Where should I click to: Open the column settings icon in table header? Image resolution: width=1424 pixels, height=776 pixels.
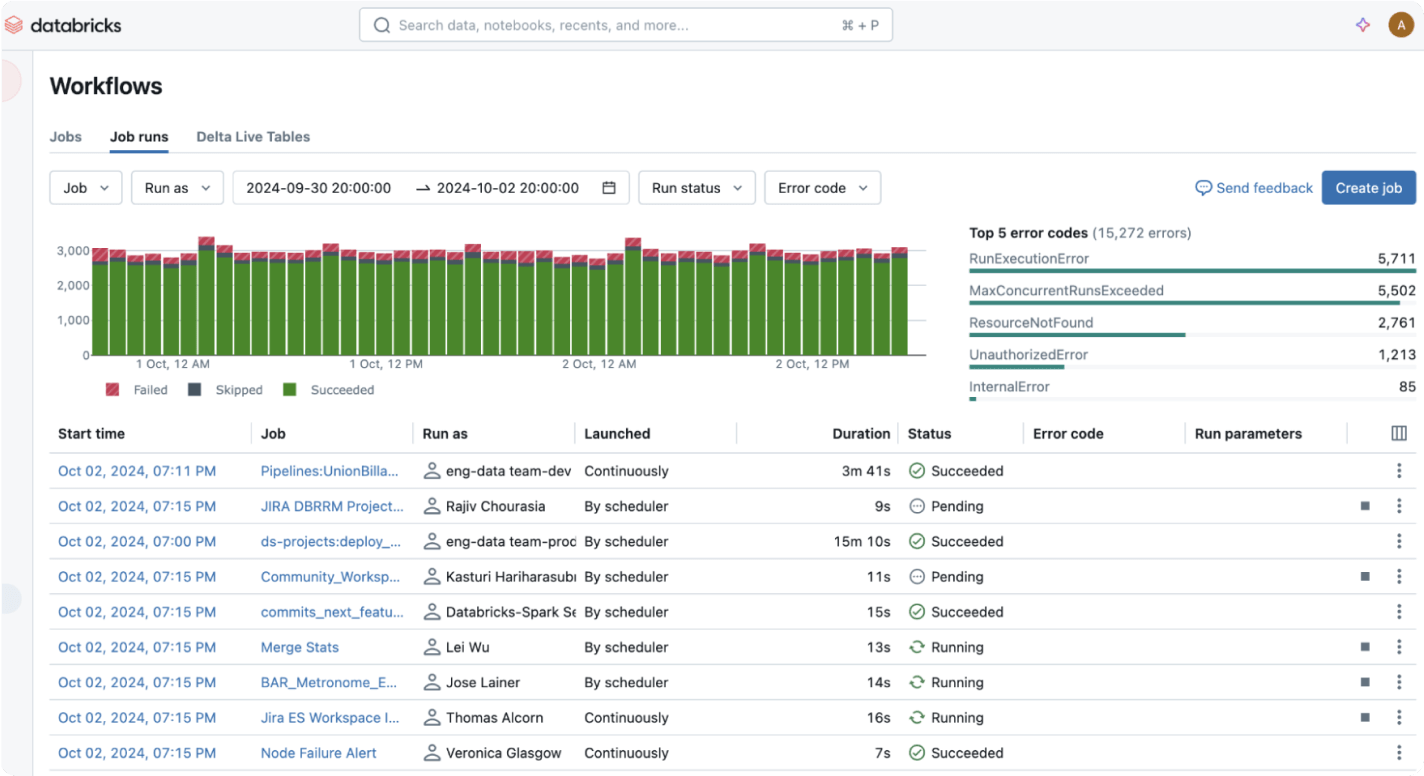1399,434
